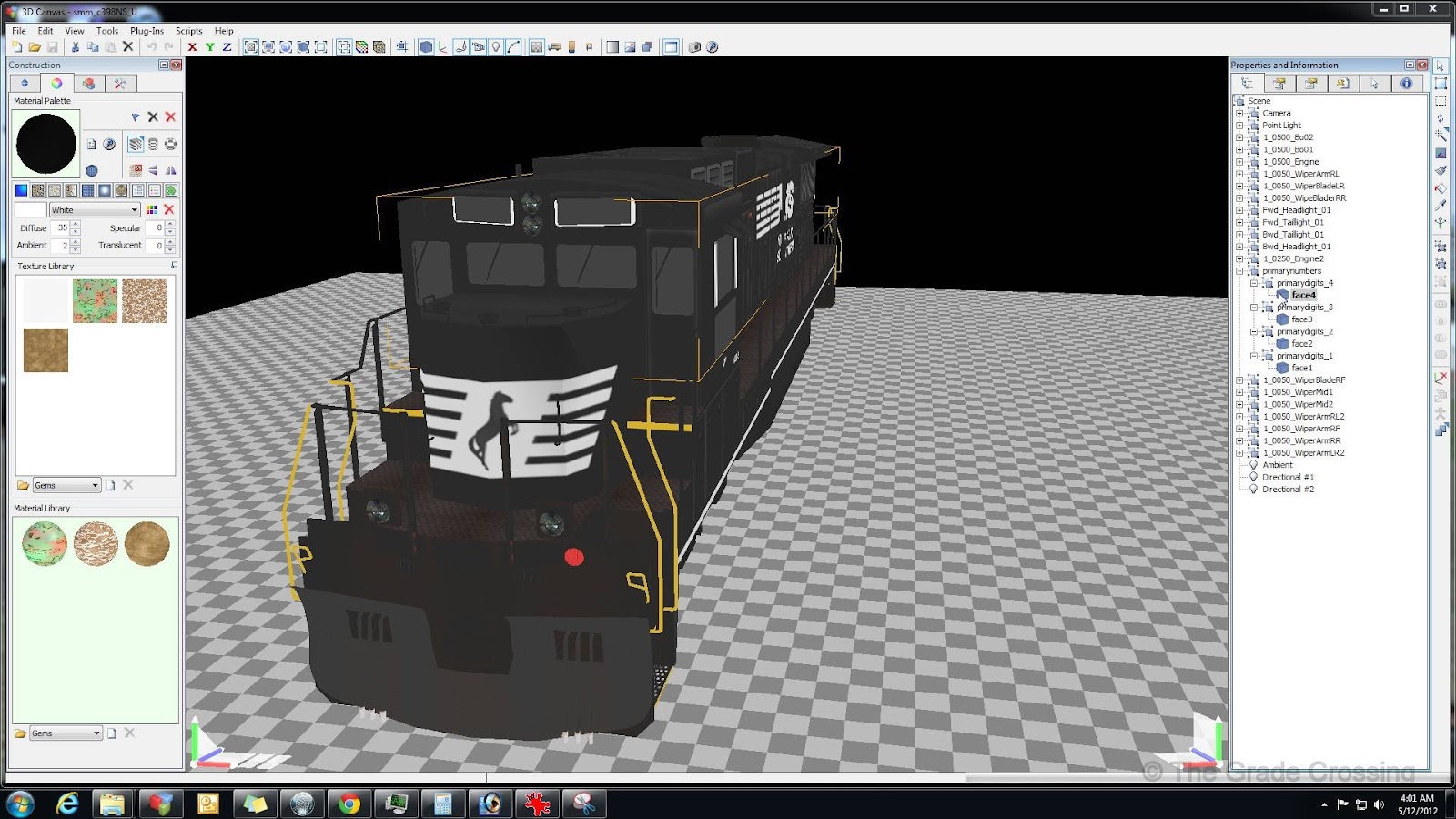Expand the Fwd_Headlight_01 tree node
This screenshot has height=819, width=1456.
[1239, 210]
